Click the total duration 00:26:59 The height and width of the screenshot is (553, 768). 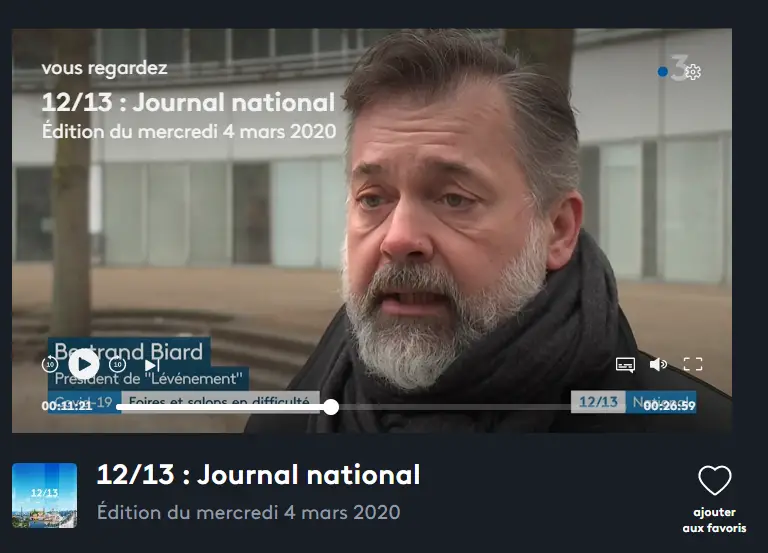click(x=669, y=406)
